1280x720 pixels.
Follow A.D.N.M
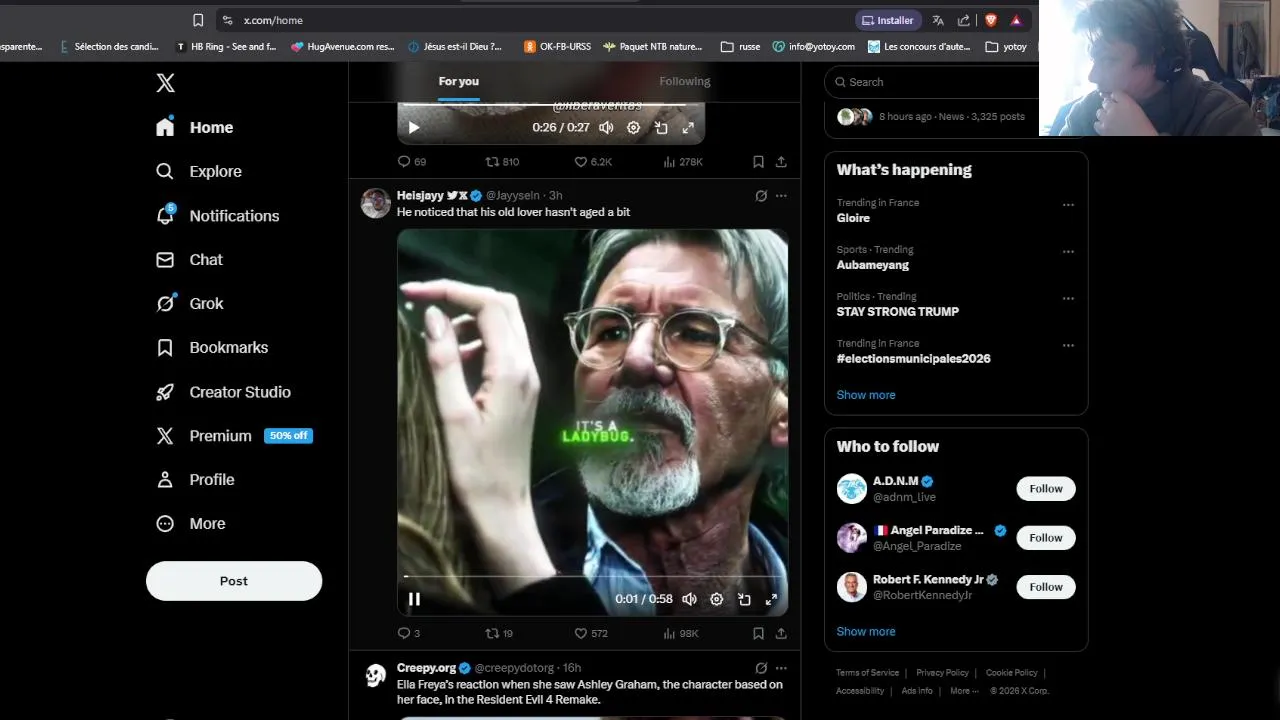pyautogui.click(x=1046, y=489)
